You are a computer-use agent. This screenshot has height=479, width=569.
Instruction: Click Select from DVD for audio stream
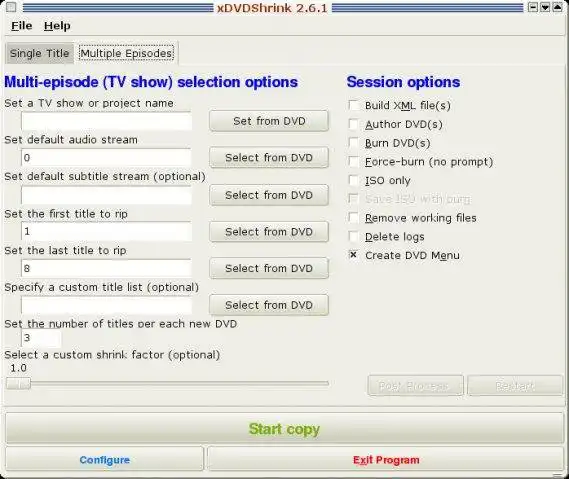tap(269, 158)
